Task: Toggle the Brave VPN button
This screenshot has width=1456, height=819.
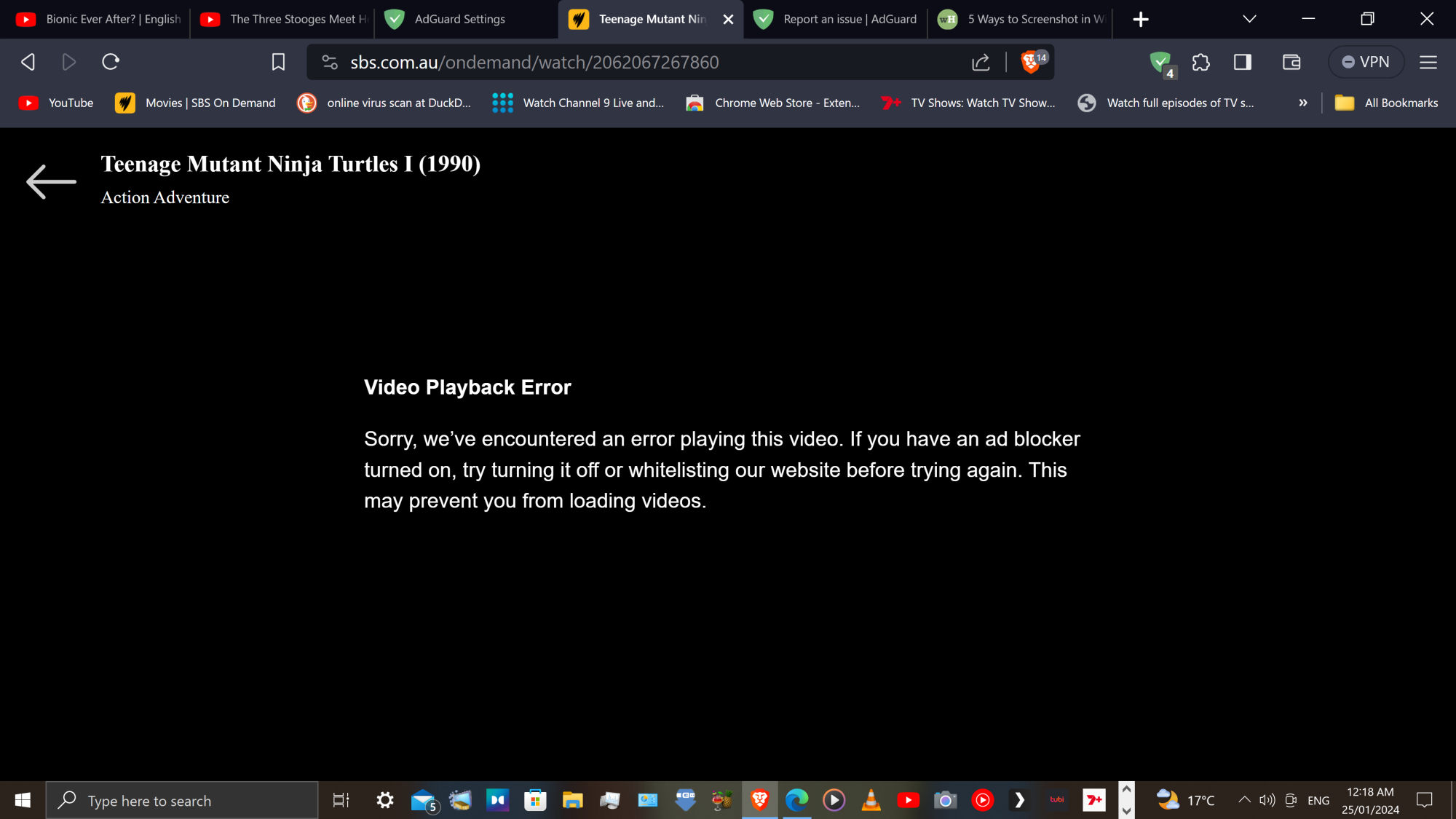Action: (x=1366, y=63)
